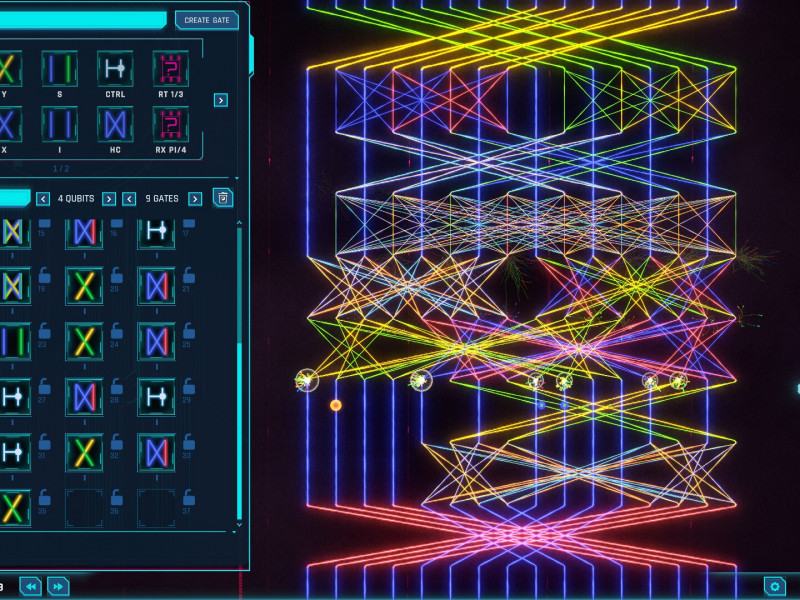Select the RX PI/4 gate

(170, 124)
